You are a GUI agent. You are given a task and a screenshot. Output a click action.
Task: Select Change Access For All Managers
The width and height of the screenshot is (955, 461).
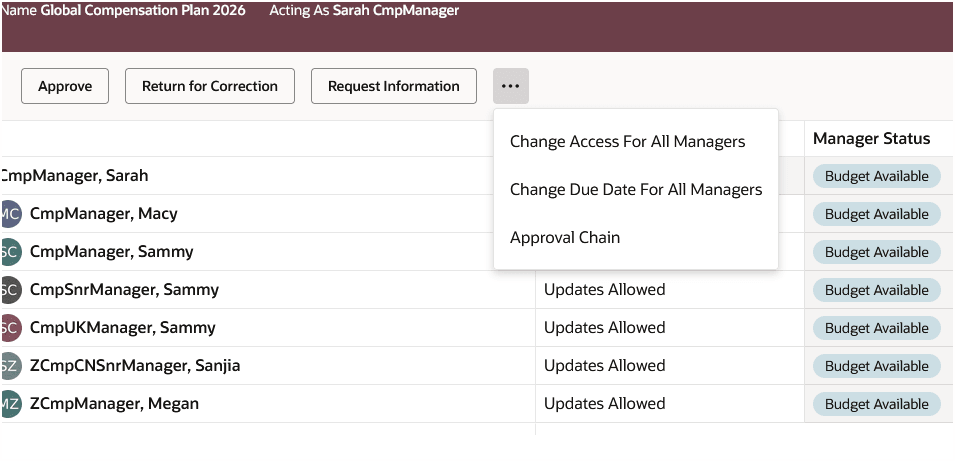[627, 142]
